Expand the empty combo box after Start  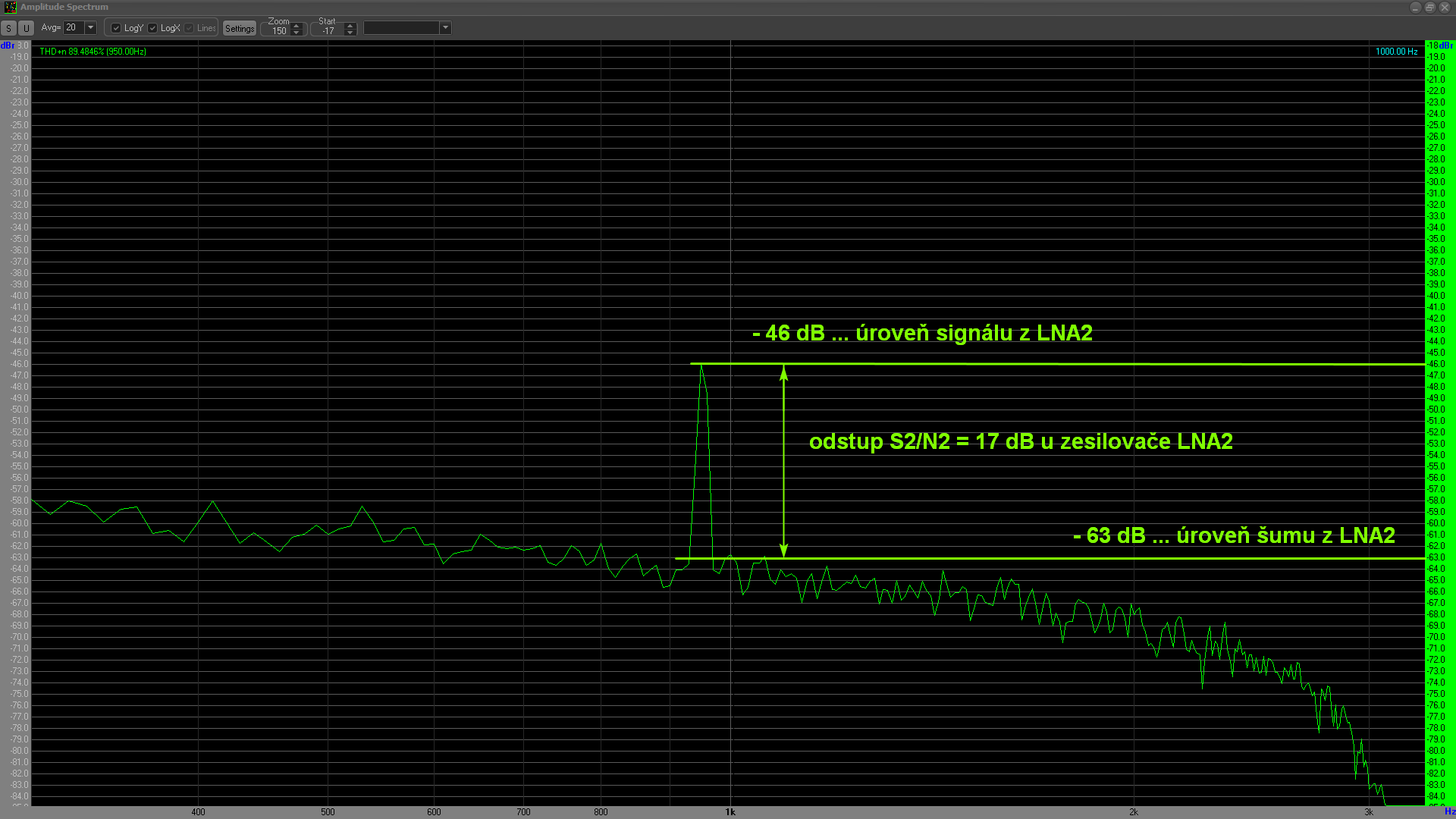coord(445,28)
